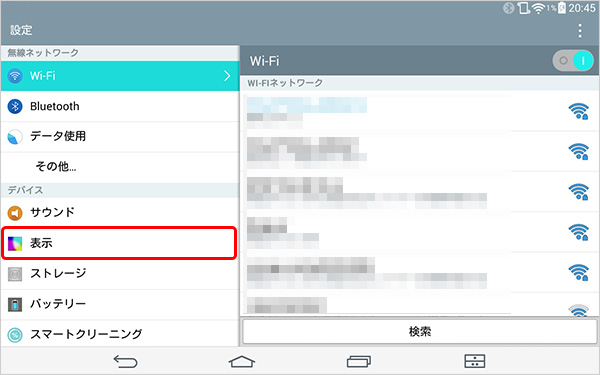Click the 設定 title text

pos(21,30)
